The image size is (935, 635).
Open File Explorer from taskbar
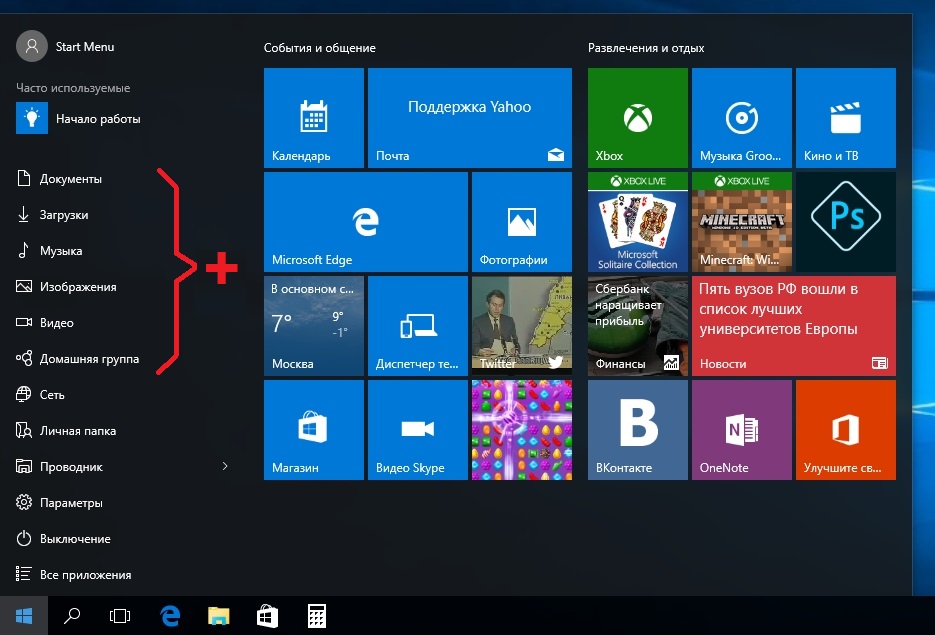tap(218, 616)
